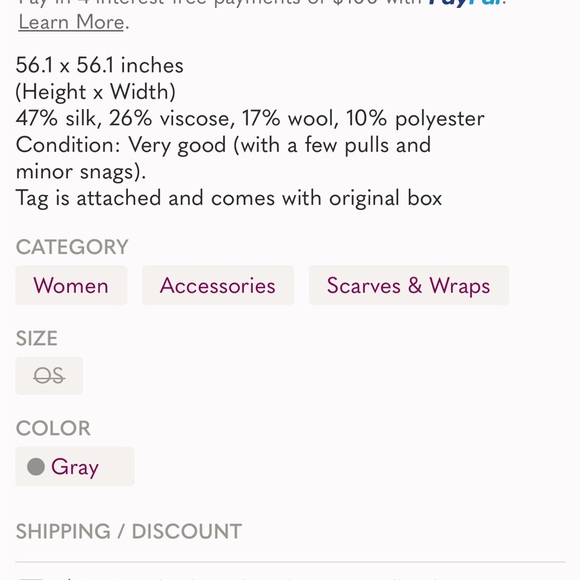The height and width of the screenshot is (580, 580).
Task: Click the silk viscose wool composition line
Action: (250, 119)
